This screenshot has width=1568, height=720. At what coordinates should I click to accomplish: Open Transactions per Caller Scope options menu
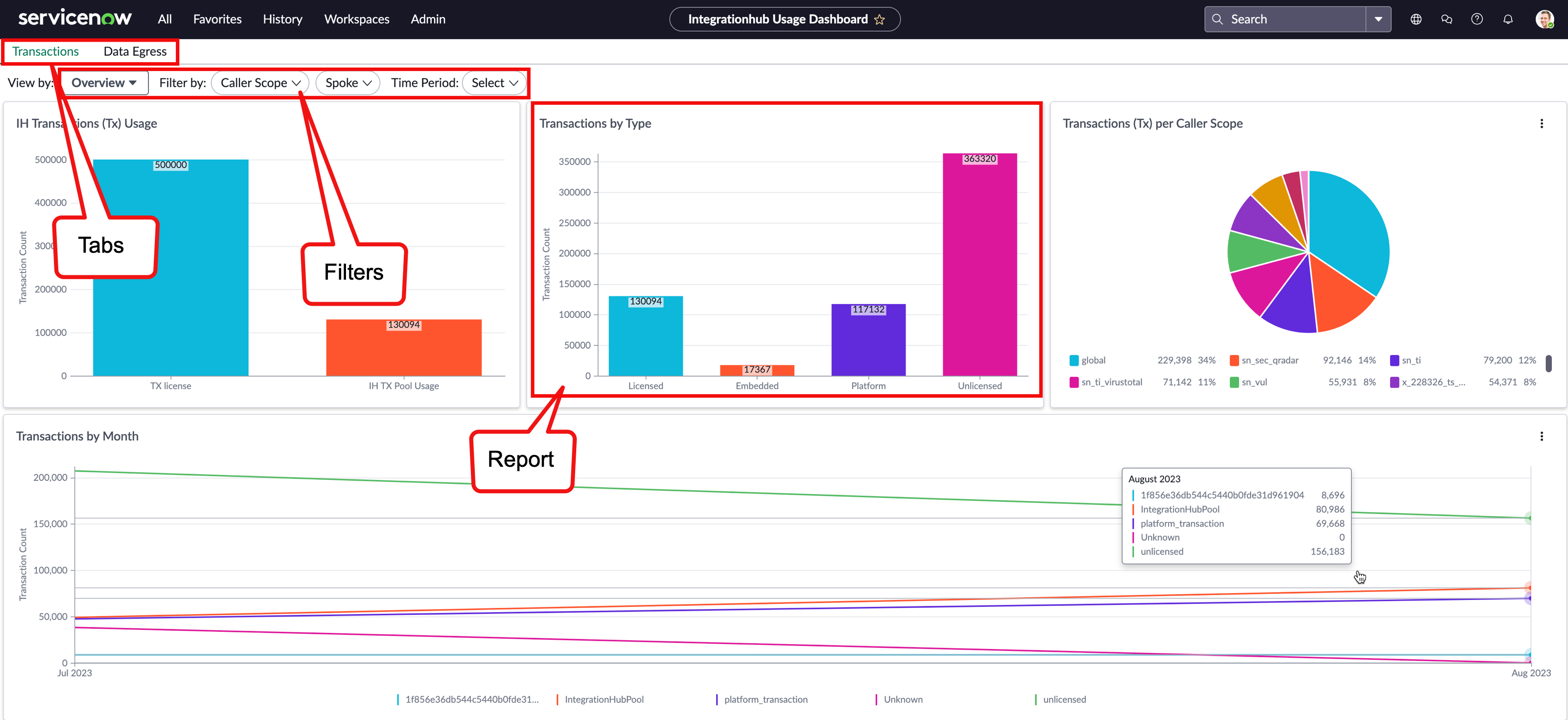[1542, 123]
